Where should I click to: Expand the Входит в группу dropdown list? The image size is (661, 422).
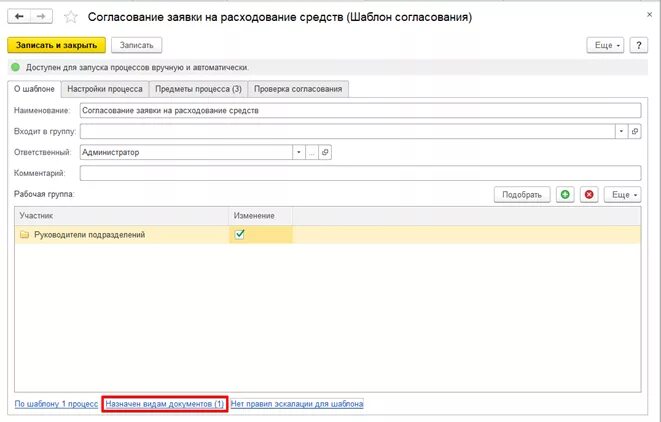[621, 132]
